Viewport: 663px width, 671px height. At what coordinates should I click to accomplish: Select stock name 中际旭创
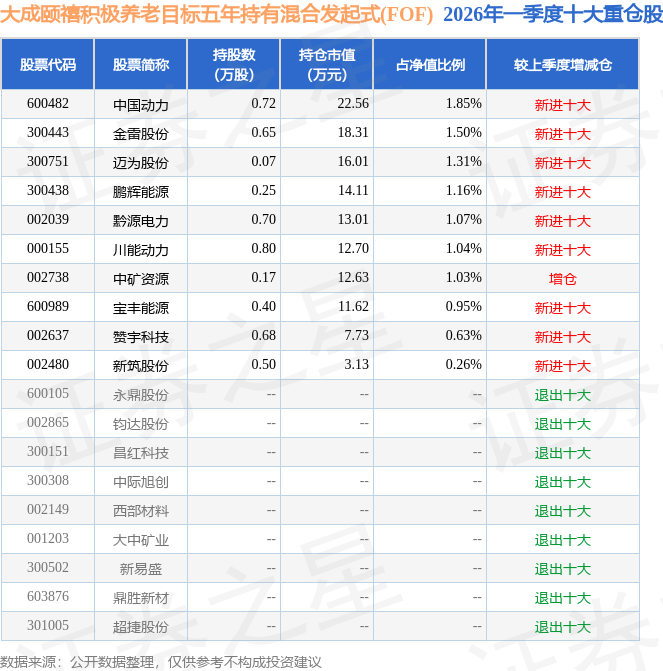tap(140, 482)
